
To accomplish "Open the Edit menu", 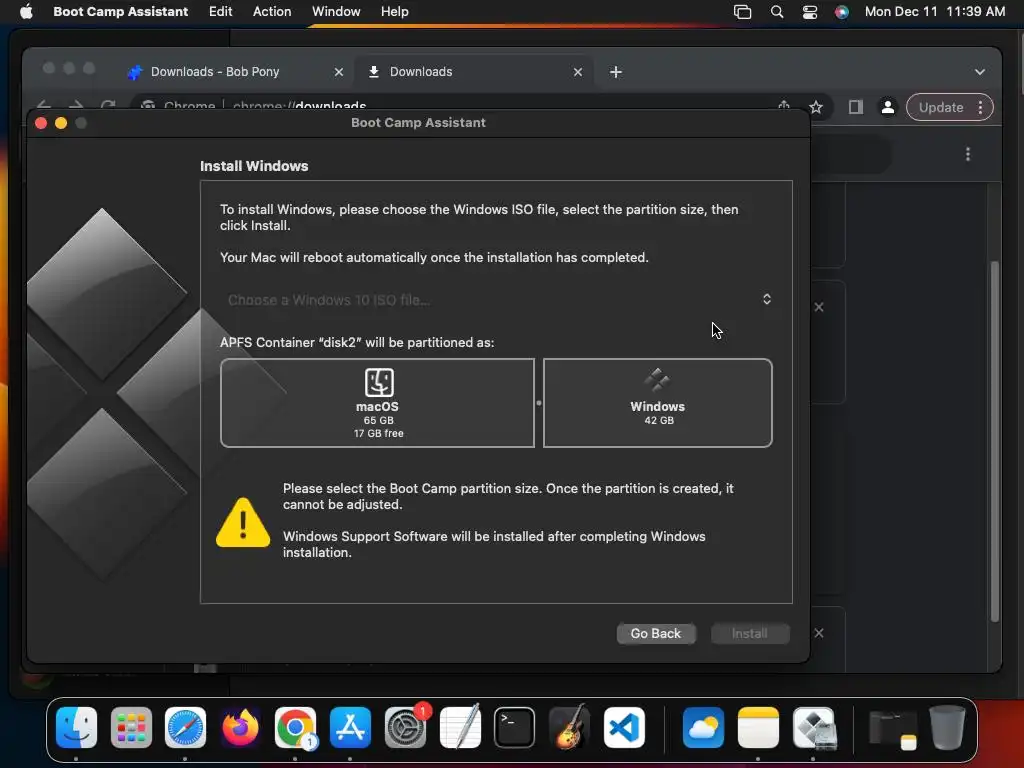I will click(221, 11).
